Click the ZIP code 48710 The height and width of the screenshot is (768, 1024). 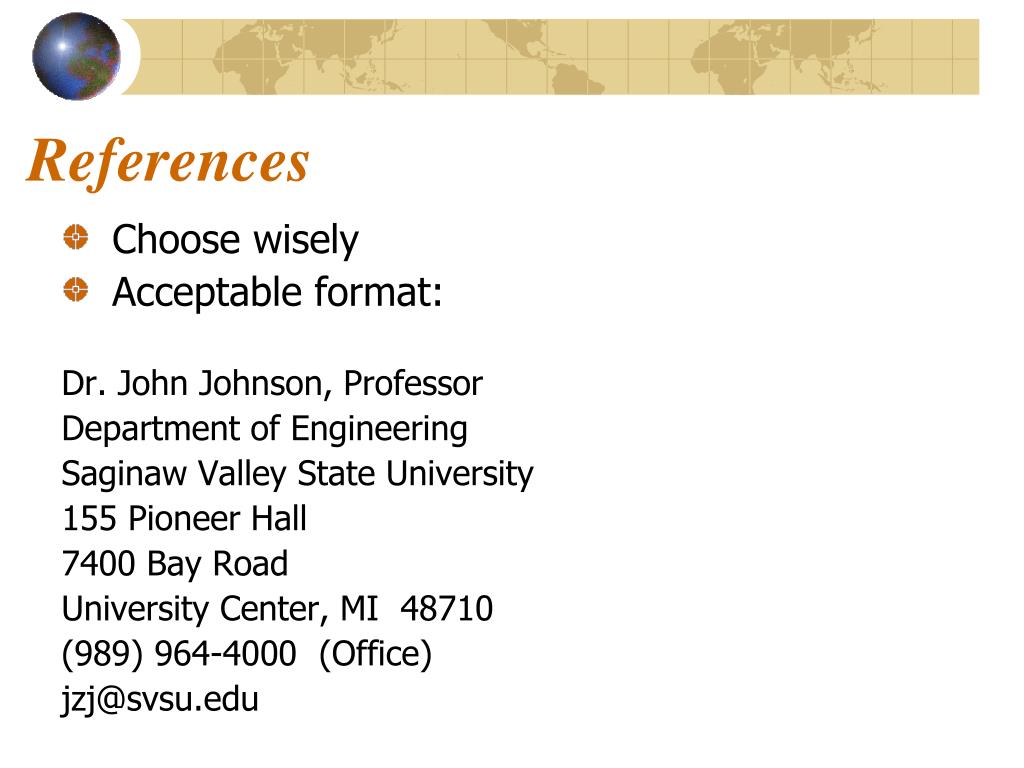click(x=447, y=609)
